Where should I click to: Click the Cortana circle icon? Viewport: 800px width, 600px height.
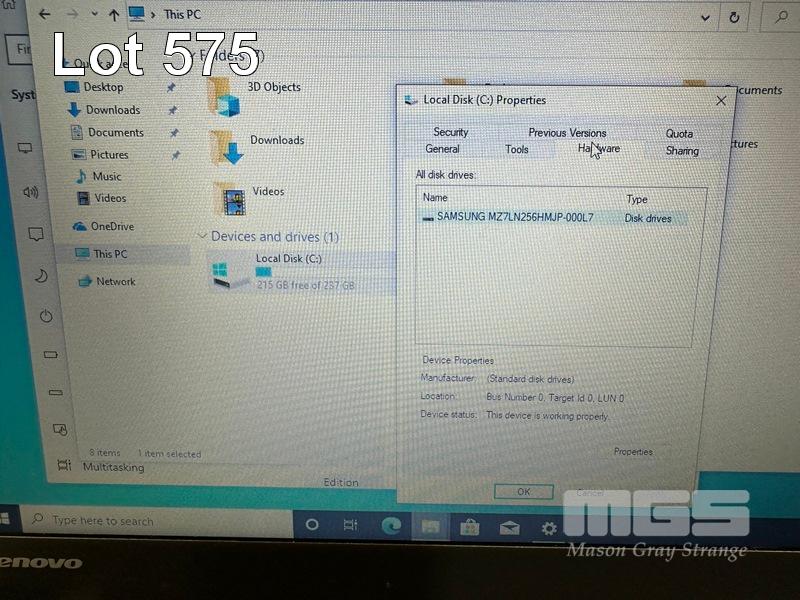pos(312,524)
